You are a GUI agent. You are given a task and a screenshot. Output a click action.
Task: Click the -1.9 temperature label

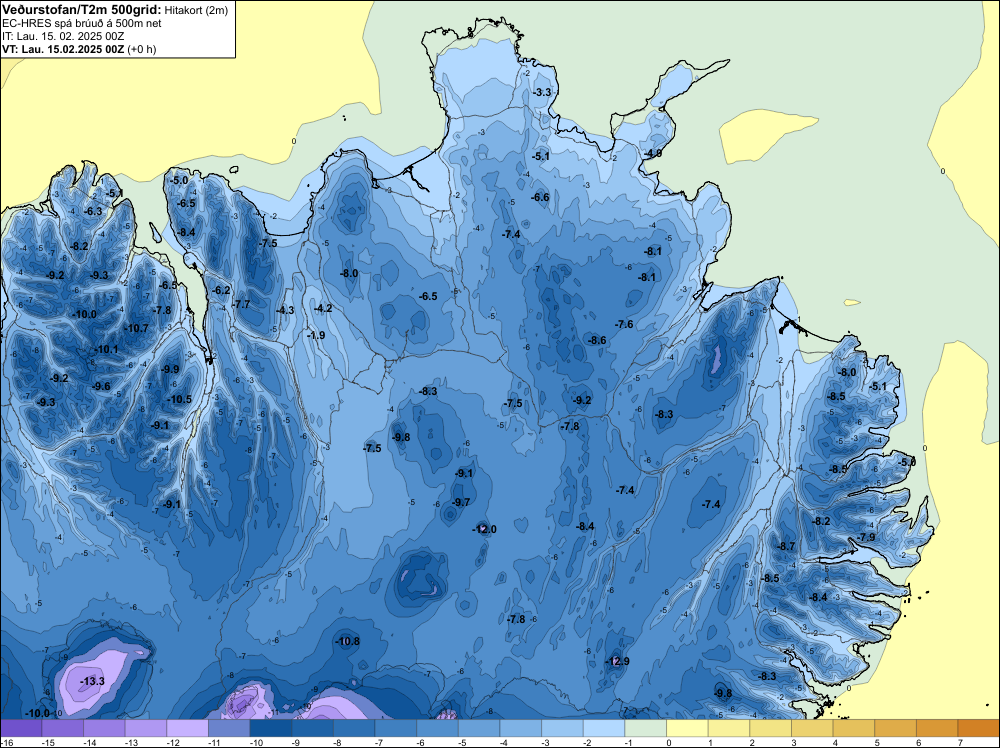point(316,335)
